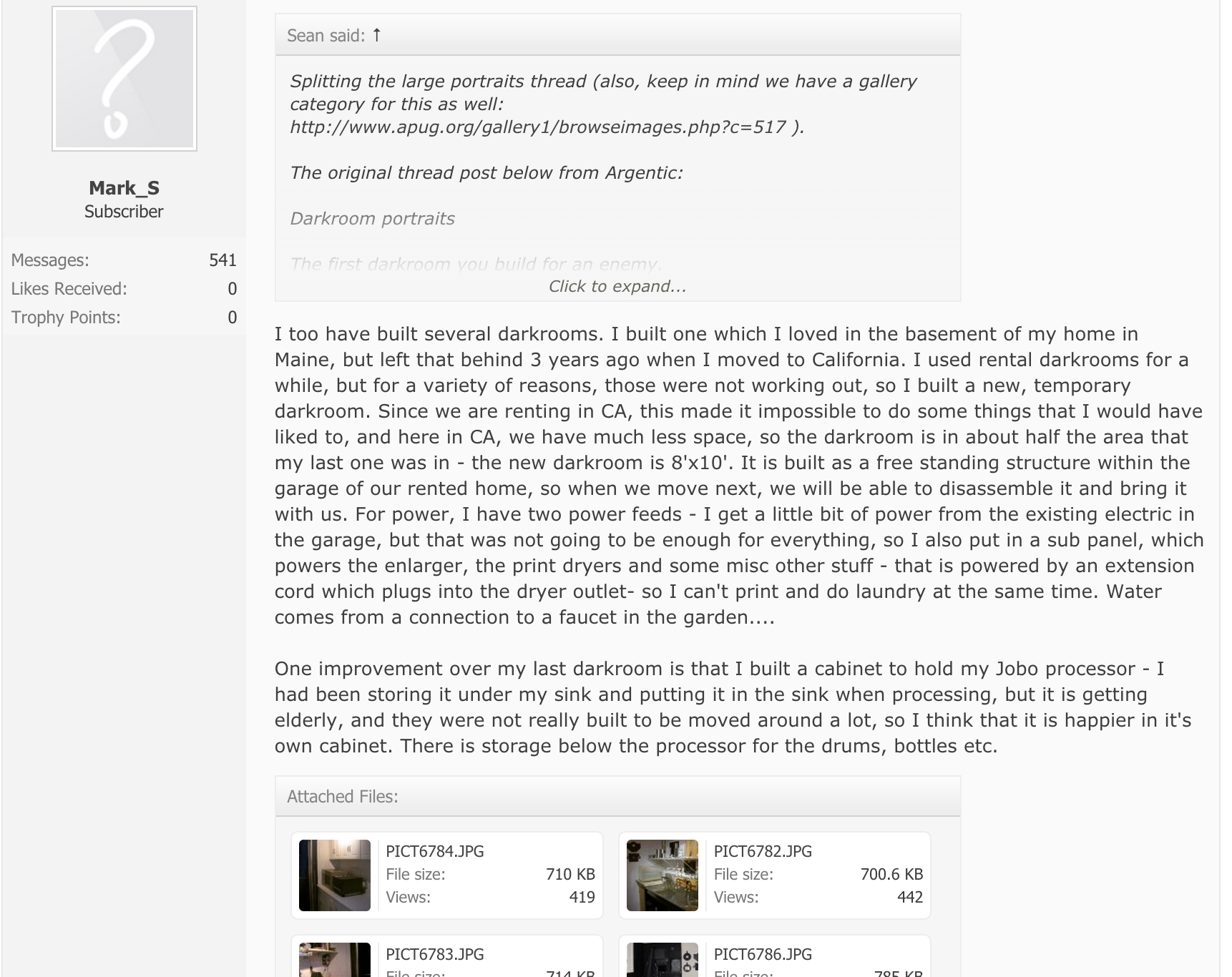Click the Attached Files header
Image resolution: width=1232 pixels, height=977 pixels.
(x=342, y=797)
